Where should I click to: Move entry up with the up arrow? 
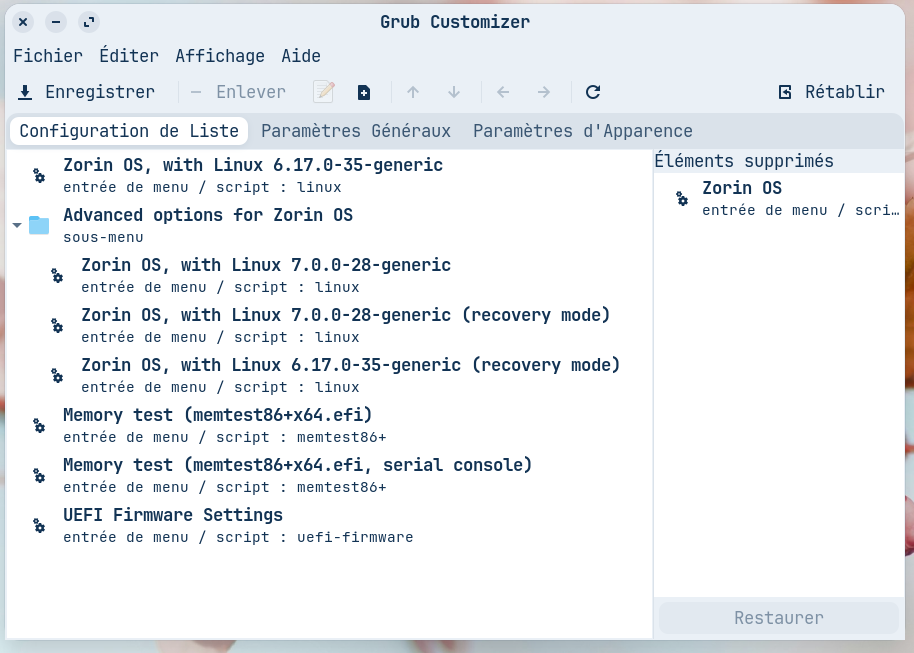(x=413, y=92)
